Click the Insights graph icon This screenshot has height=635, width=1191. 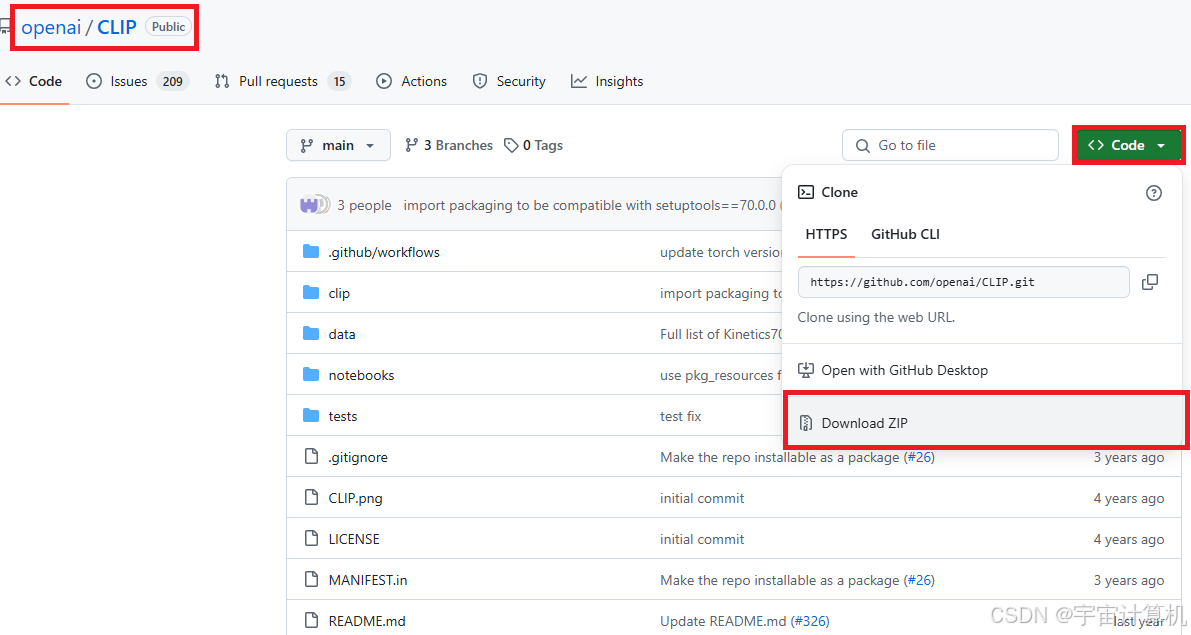(x=579, y=81)
